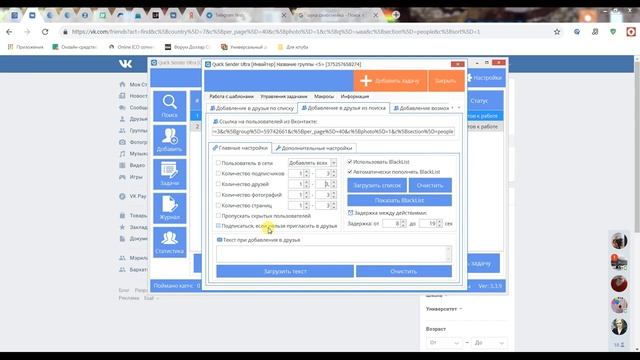Screen dimensions: 640x360
Task: Click the red extension icon in browser toolbar
Action: pos(631,32)
